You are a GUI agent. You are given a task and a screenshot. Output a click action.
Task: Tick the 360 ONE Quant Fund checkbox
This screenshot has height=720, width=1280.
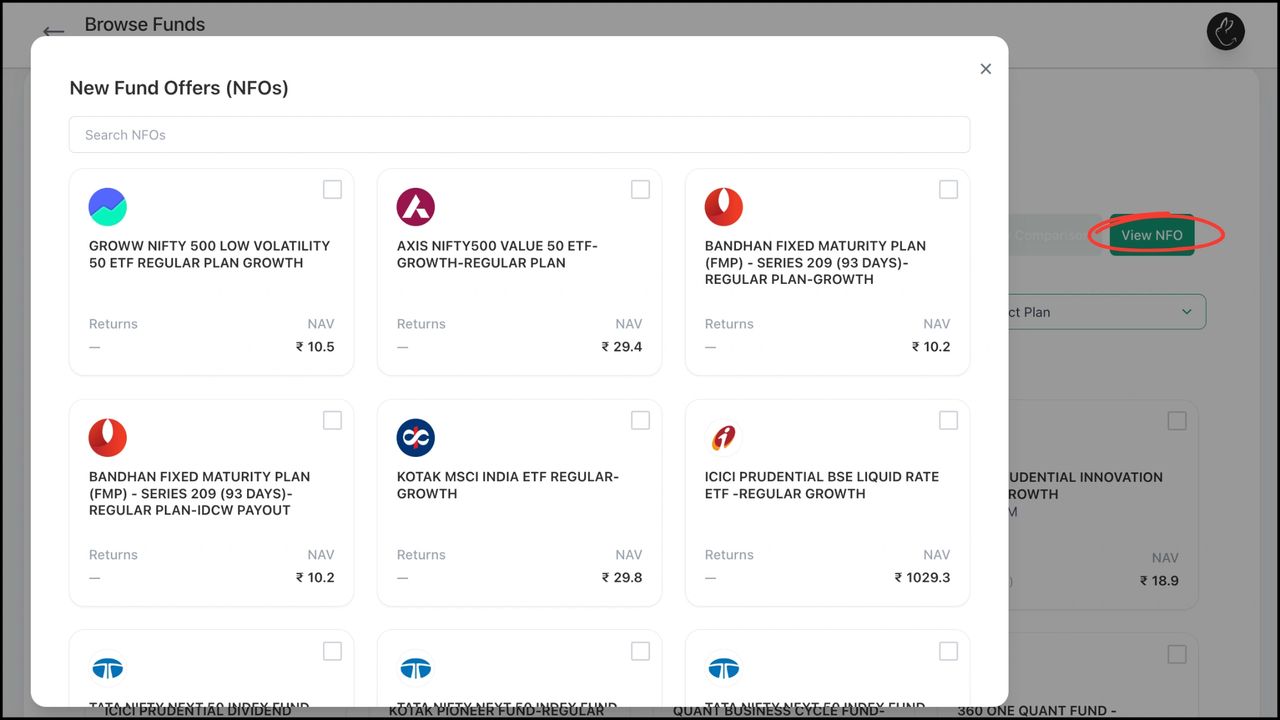click(1177, 654)
